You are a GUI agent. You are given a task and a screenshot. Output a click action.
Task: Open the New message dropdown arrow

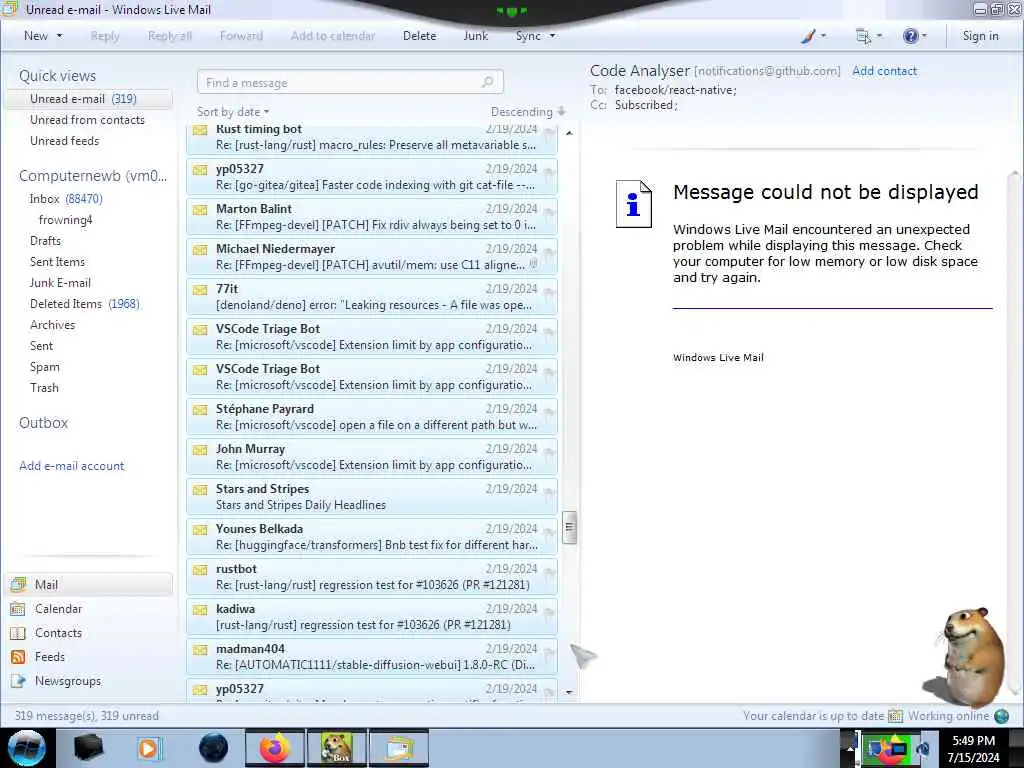(x=59, y=36)
